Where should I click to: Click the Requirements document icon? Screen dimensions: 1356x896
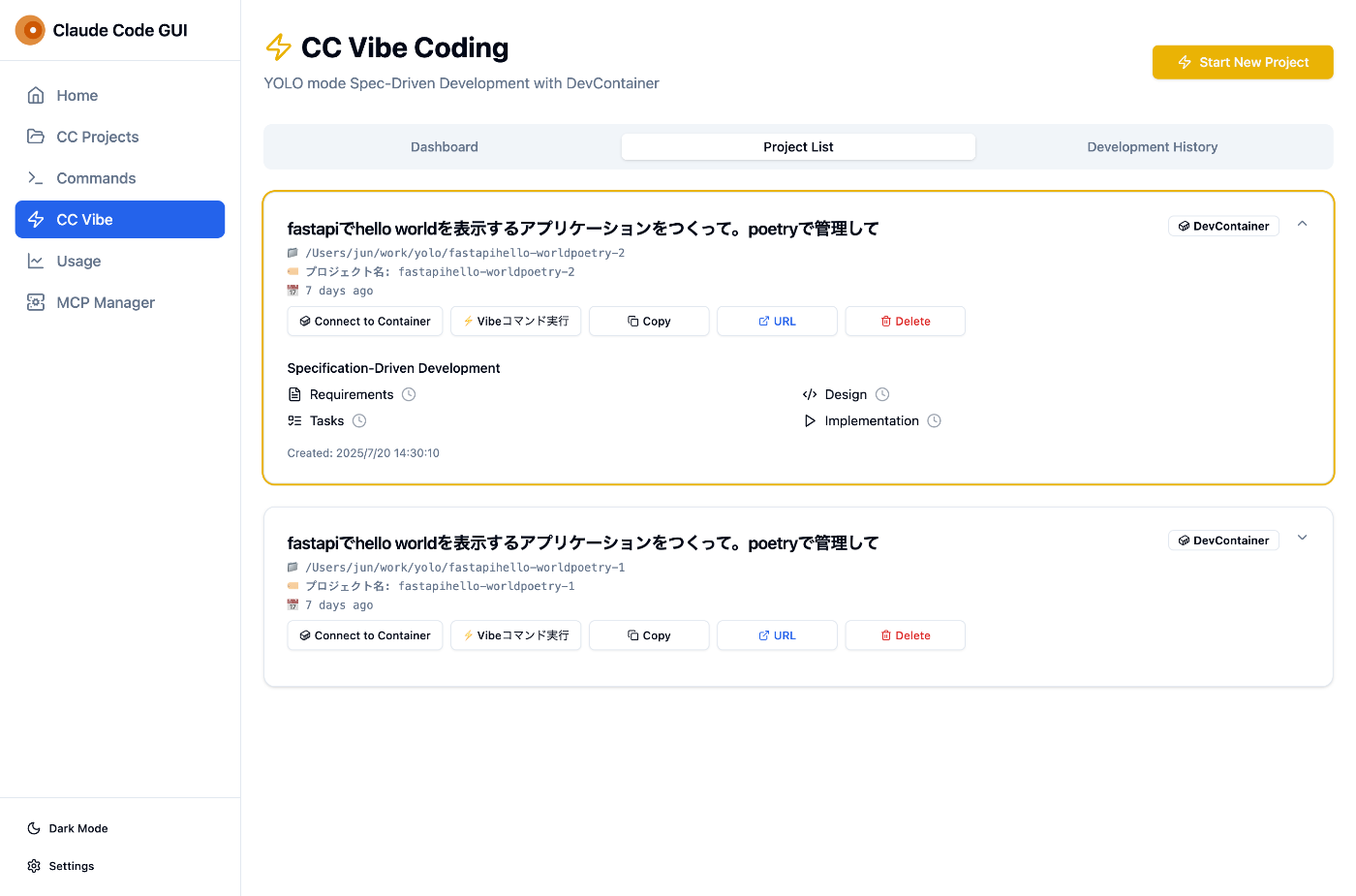294,394
